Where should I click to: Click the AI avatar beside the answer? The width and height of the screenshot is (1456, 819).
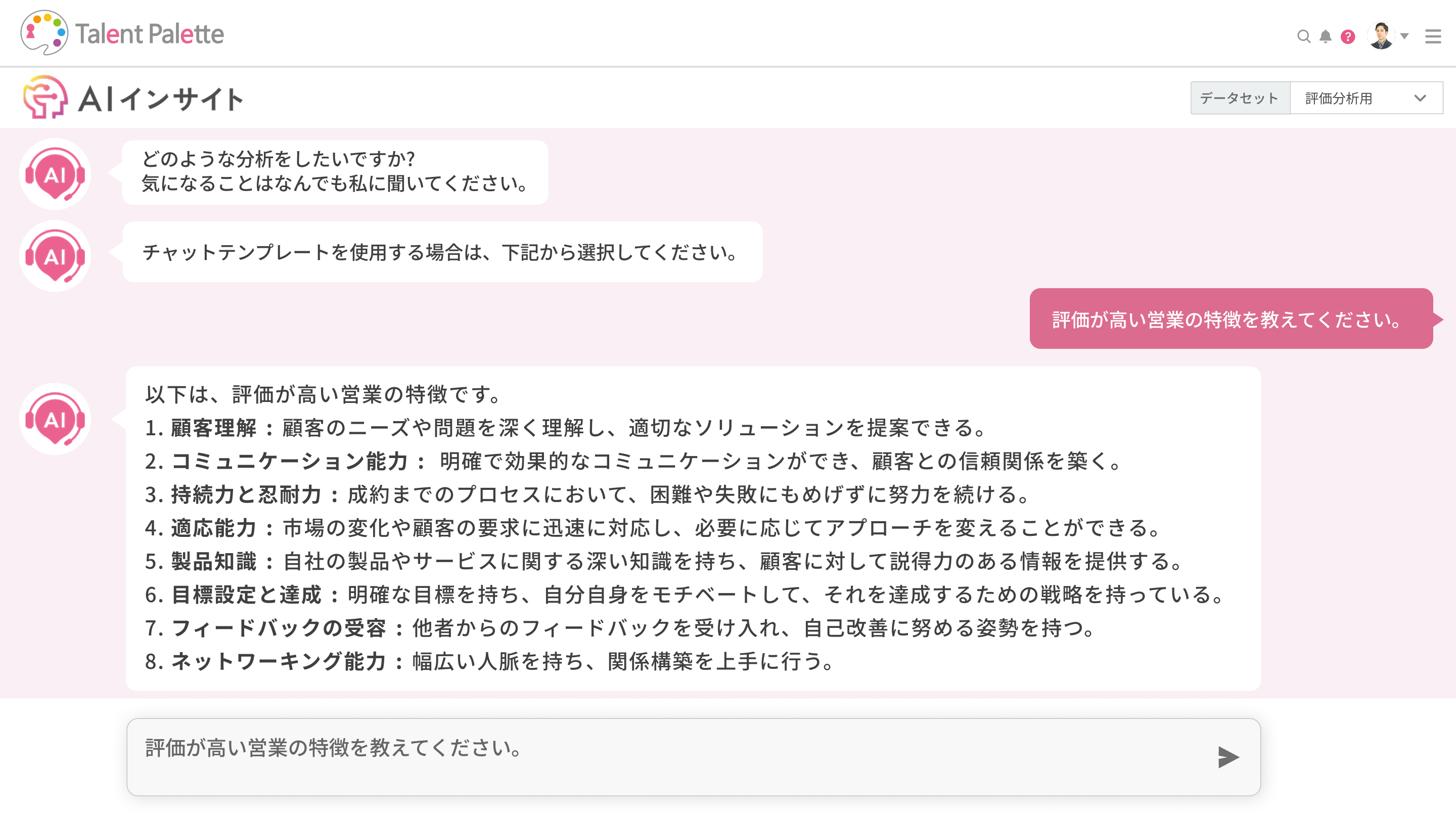[x=55, y=420]
